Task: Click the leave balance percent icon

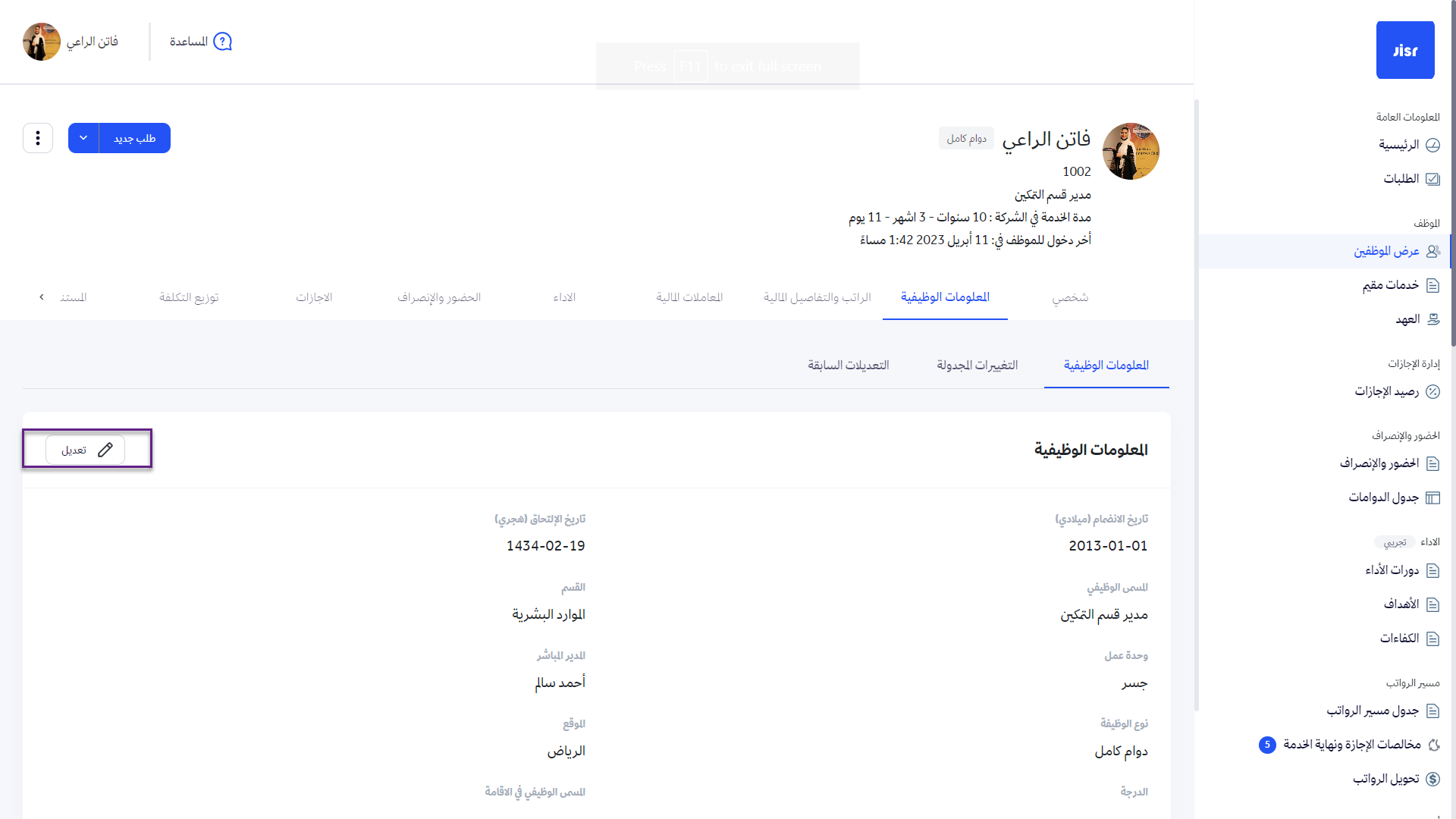Action: coord(1432,391)
